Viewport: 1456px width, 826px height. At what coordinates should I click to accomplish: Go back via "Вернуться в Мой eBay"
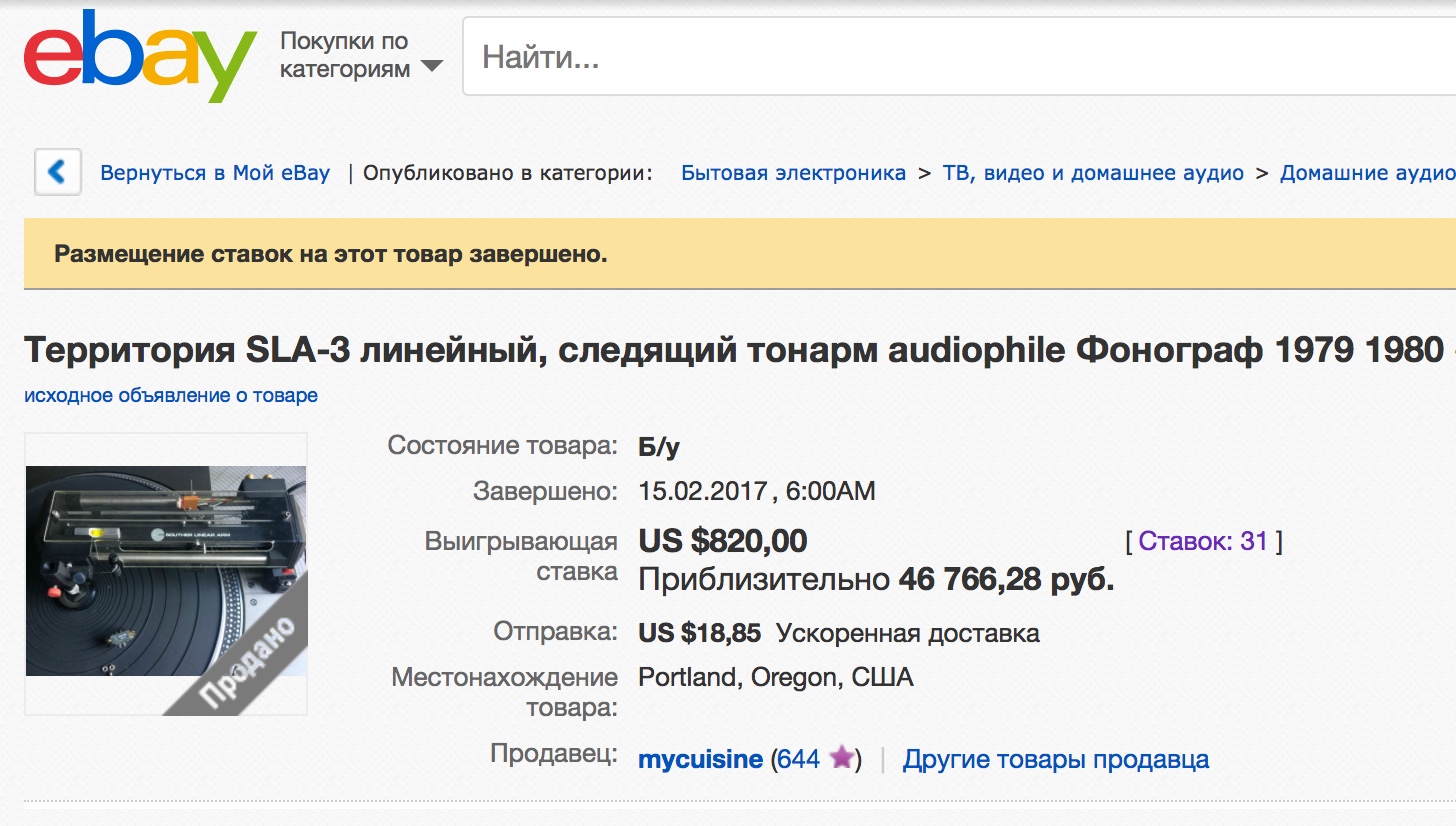pyautogui.click(x=215, y=173)
